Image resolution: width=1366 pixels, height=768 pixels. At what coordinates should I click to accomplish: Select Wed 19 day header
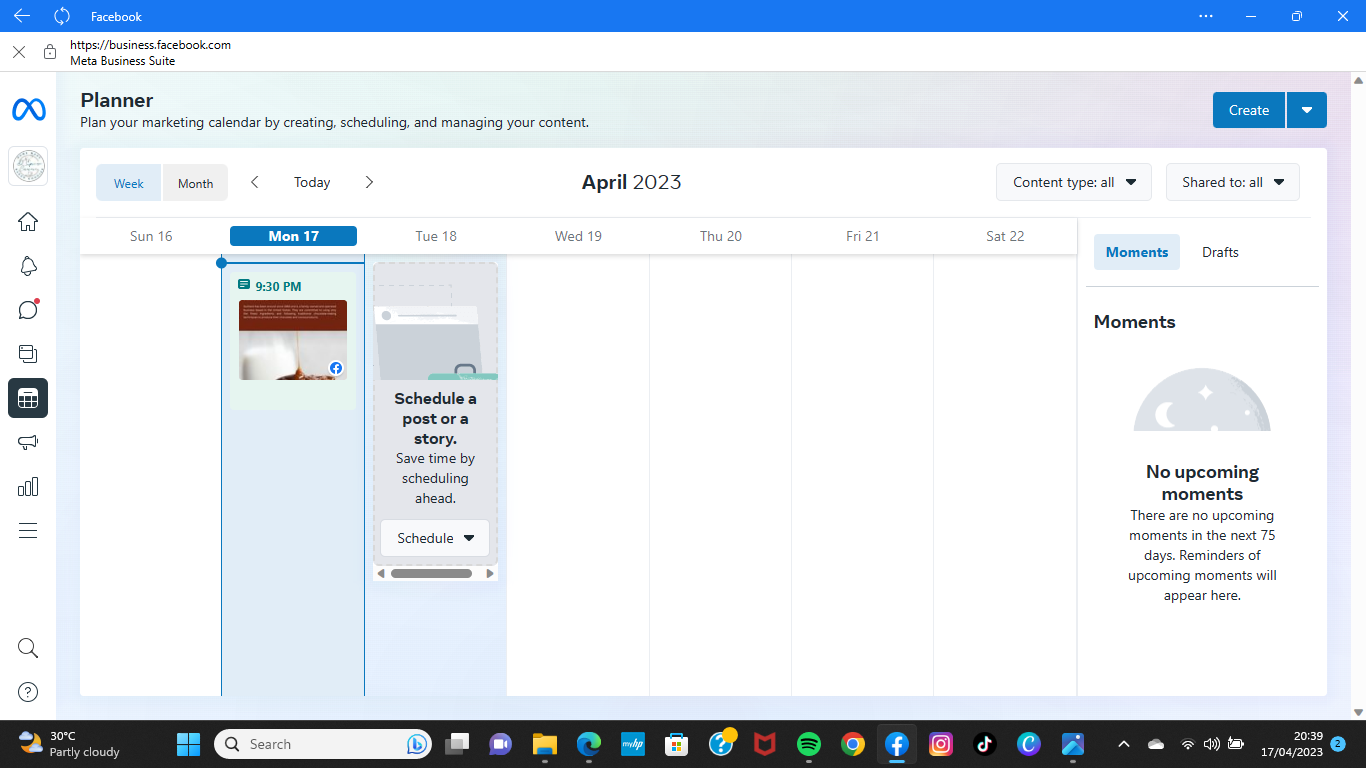578,236
